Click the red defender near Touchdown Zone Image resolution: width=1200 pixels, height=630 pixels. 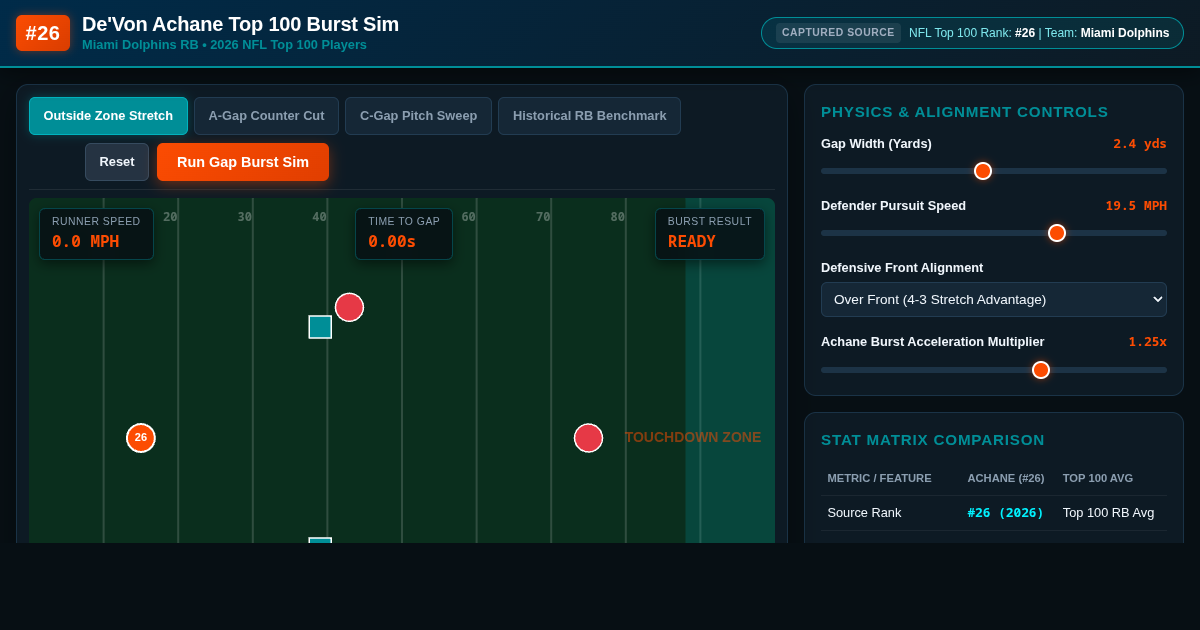[588, 438]
